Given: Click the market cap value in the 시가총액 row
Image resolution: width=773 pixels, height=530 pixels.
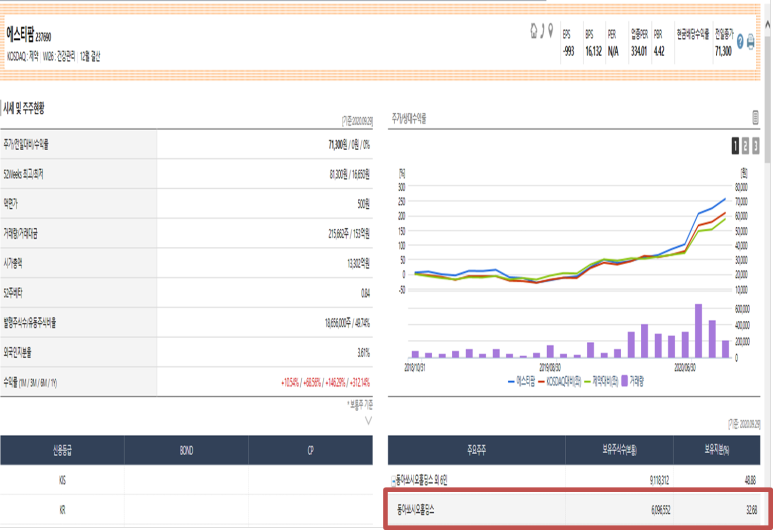Looking at the screenshot, I should click(x=358, y=264).
